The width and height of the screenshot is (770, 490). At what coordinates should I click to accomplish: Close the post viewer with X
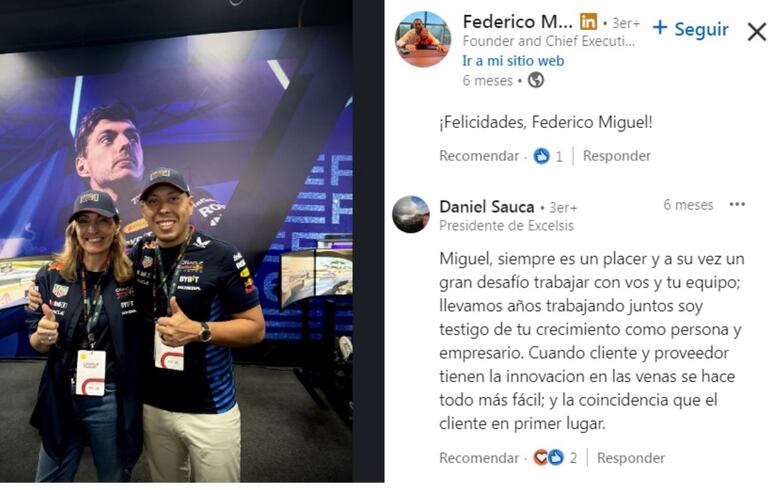coord(757,32)
